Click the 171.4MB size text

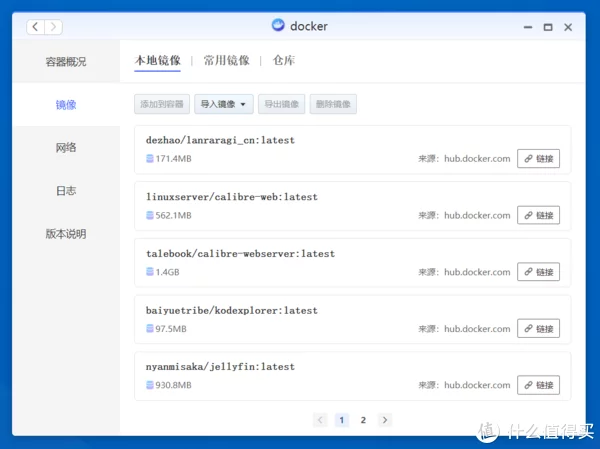[173, 158]
